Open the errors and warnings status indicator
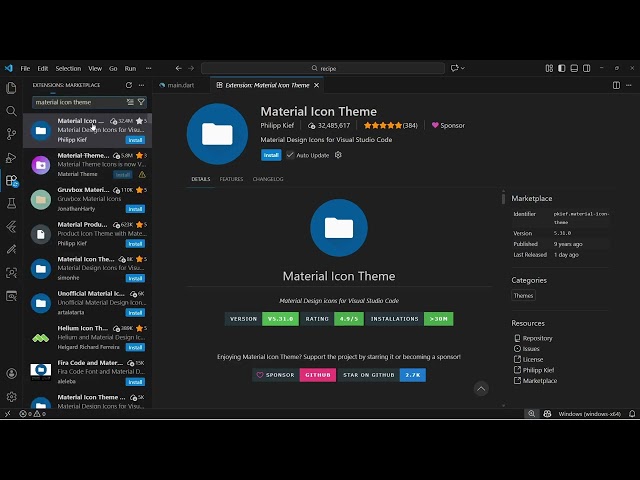The height and width of the screenshot is (480, 640). tap(33, 413)
